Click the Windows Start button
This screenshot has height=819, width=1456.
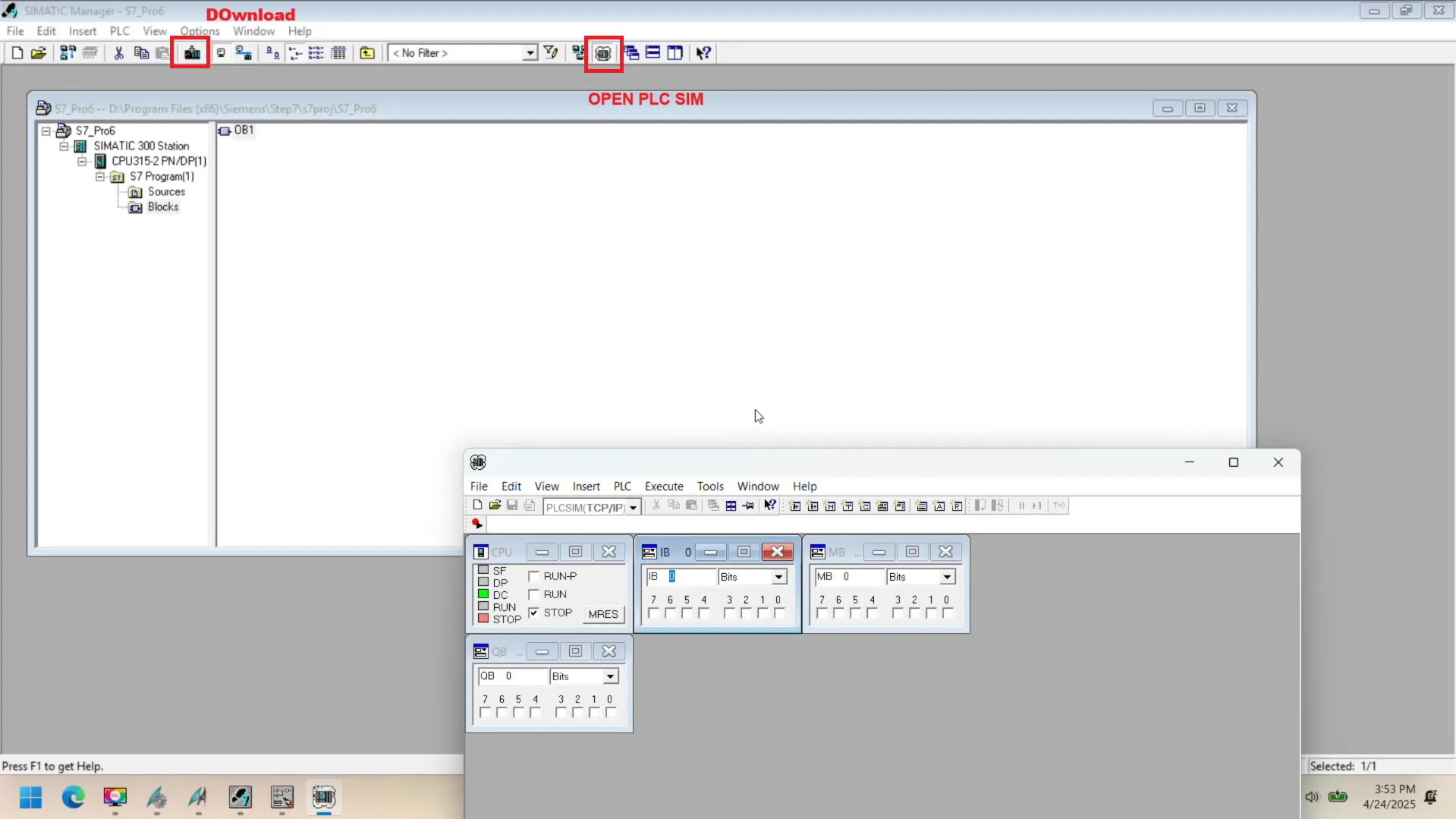click(31, 797)
